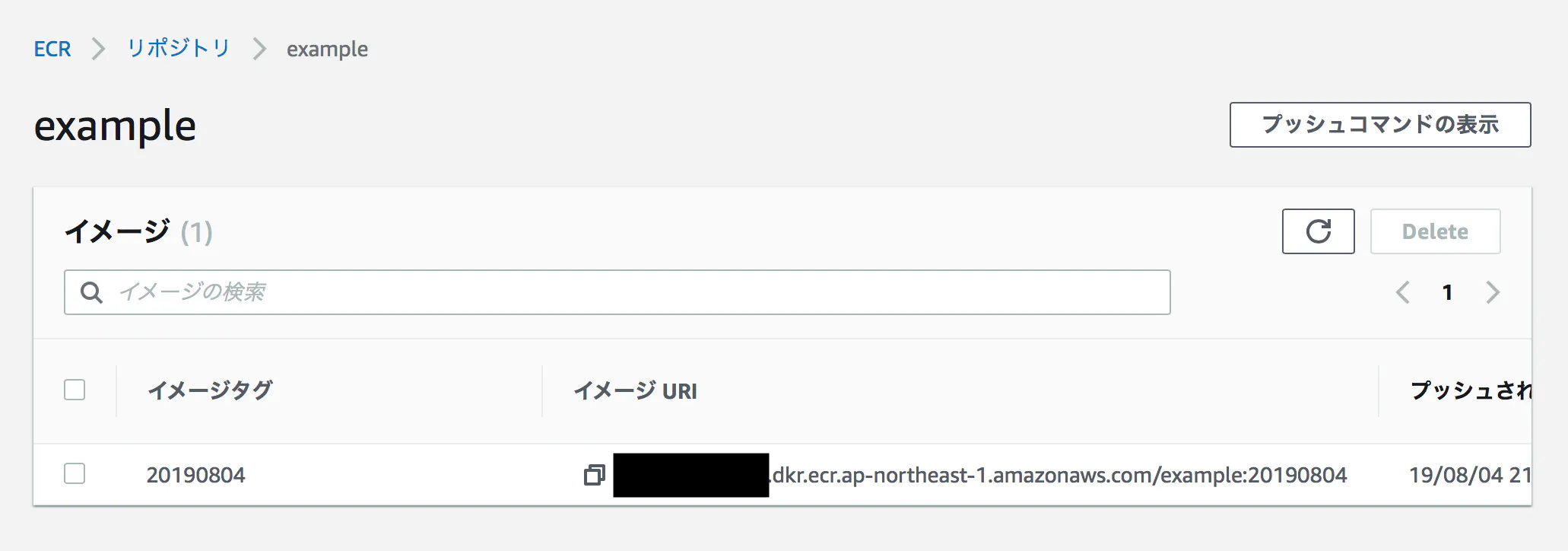Click the chevron between リポジトリ and example
This screenshot has height=551, width=1568.
(x=259, y=49)
